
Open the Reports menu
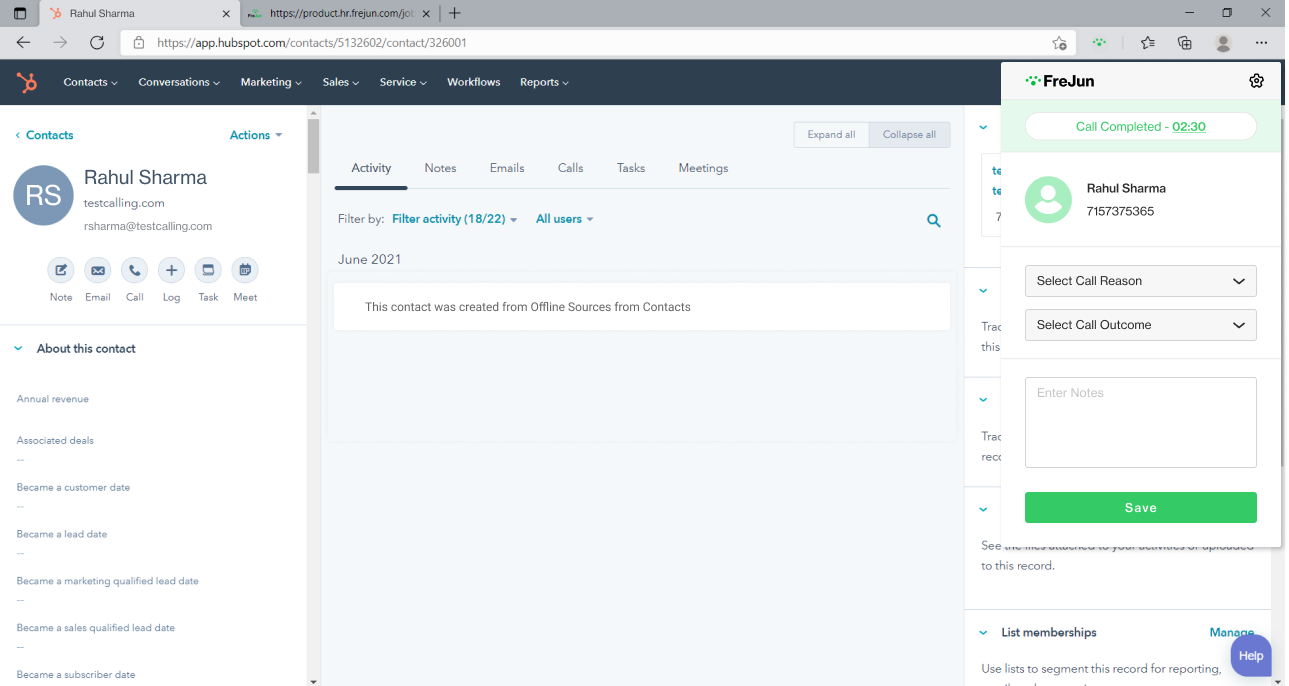pyautogui.click(x=544, y=82)
